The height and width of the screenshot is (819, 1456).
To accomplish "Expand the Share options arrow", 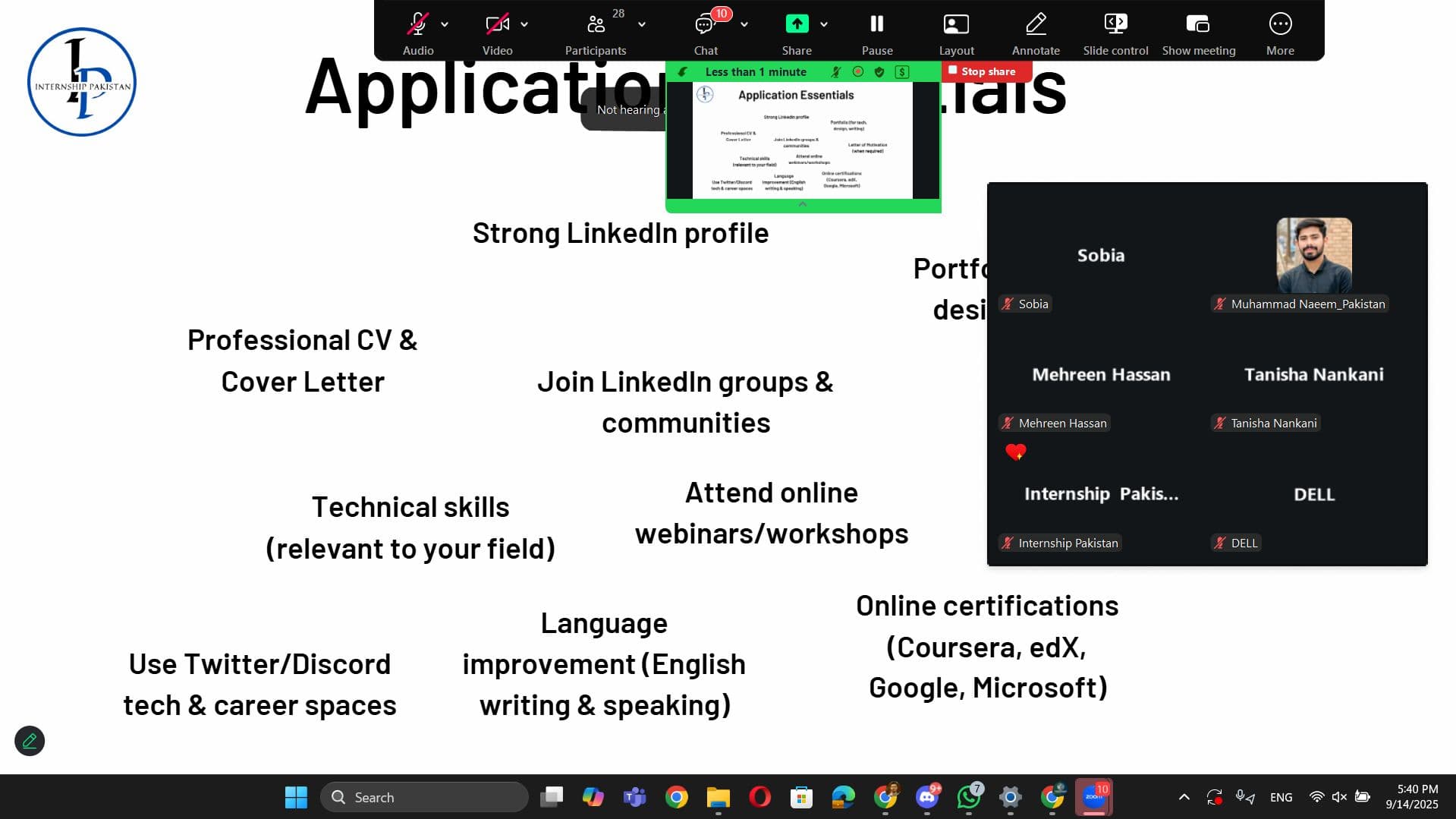I will pos(824,24).
